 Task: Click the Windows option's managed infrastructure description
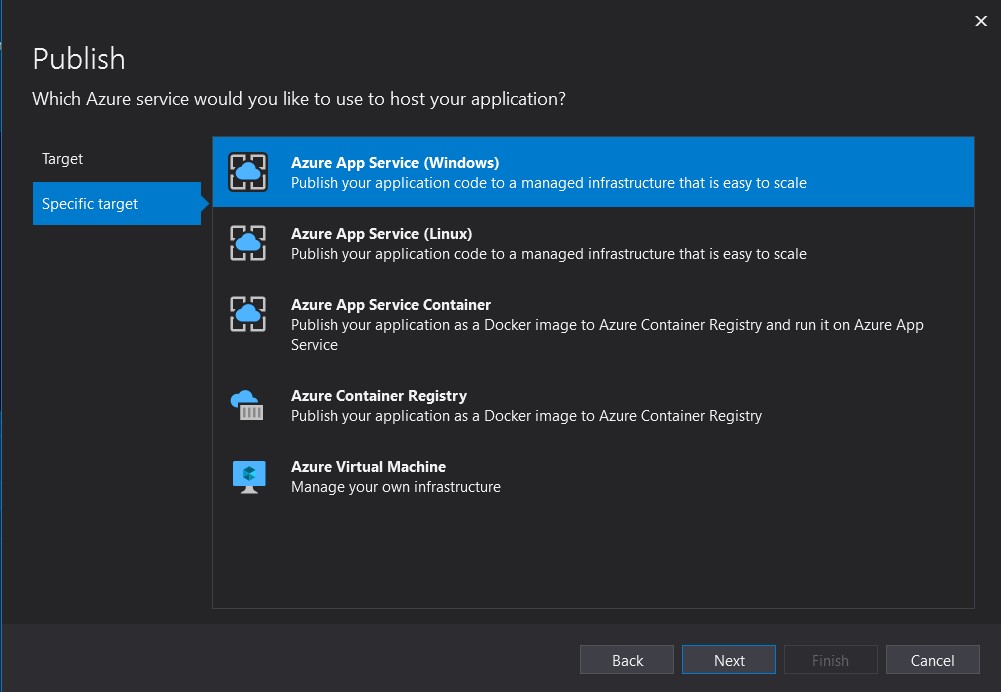click(549, 183)
